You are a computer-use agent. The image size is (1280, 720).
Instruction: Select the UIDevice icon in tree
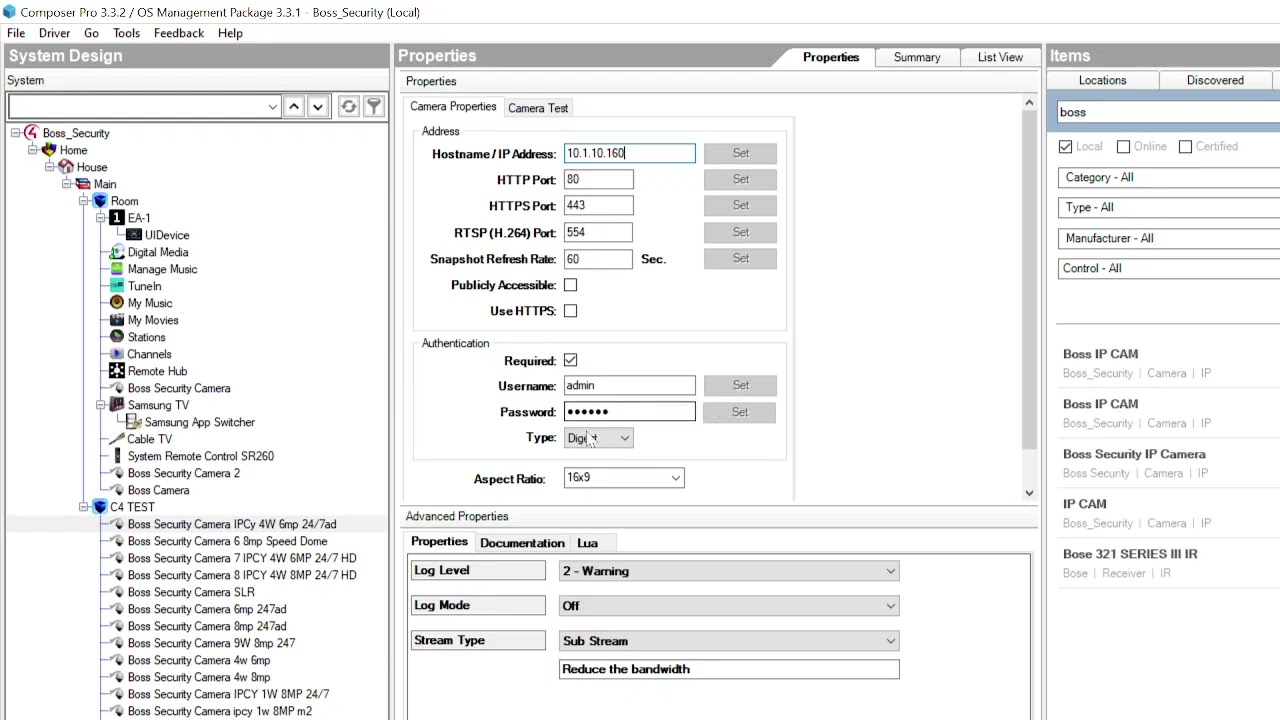click(134, 235)
